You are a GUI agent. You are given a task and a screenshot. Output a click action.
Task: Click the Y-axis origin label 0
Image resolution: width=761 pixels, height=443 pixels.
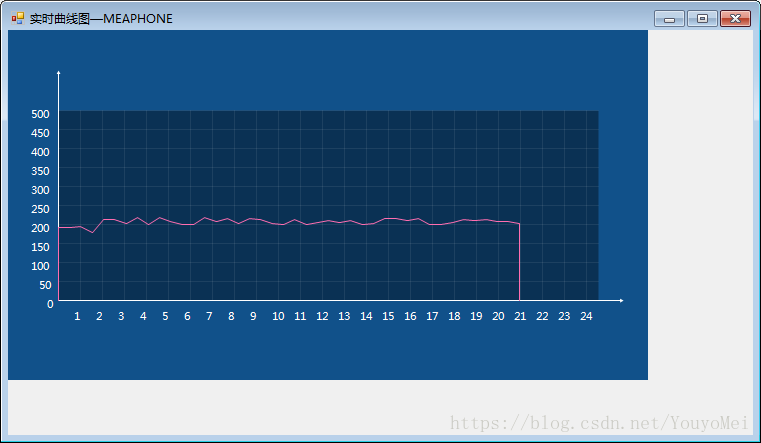(50, 304)
